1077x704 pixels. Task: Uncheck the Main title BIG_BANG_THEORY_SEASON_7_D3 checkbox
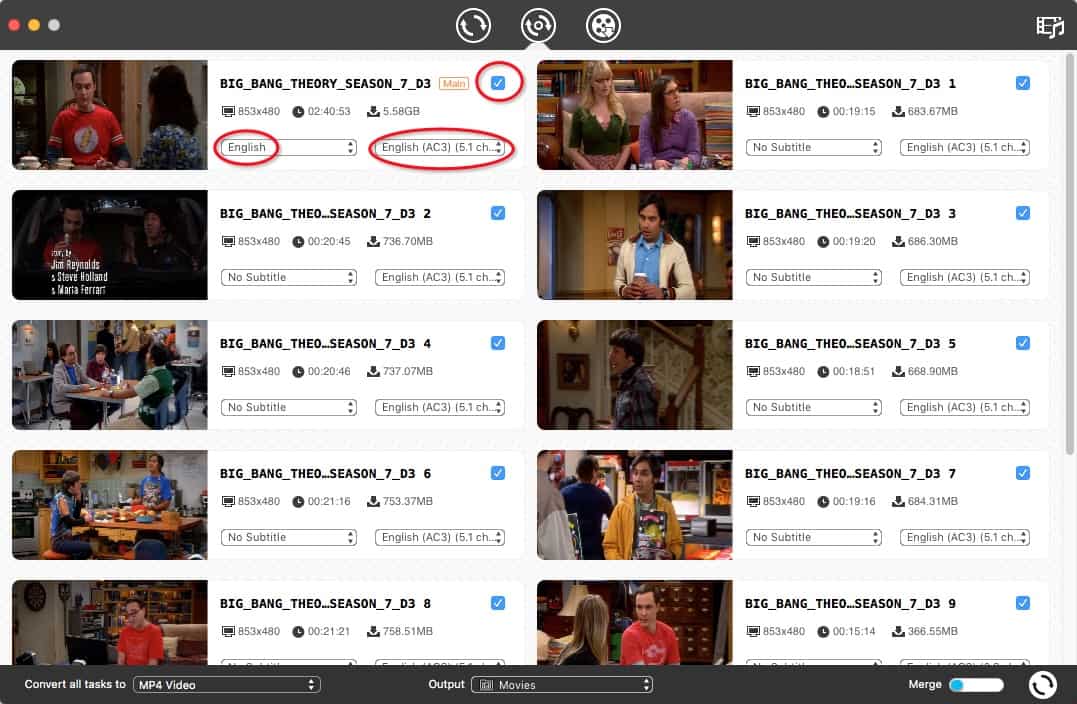[498, 83]
